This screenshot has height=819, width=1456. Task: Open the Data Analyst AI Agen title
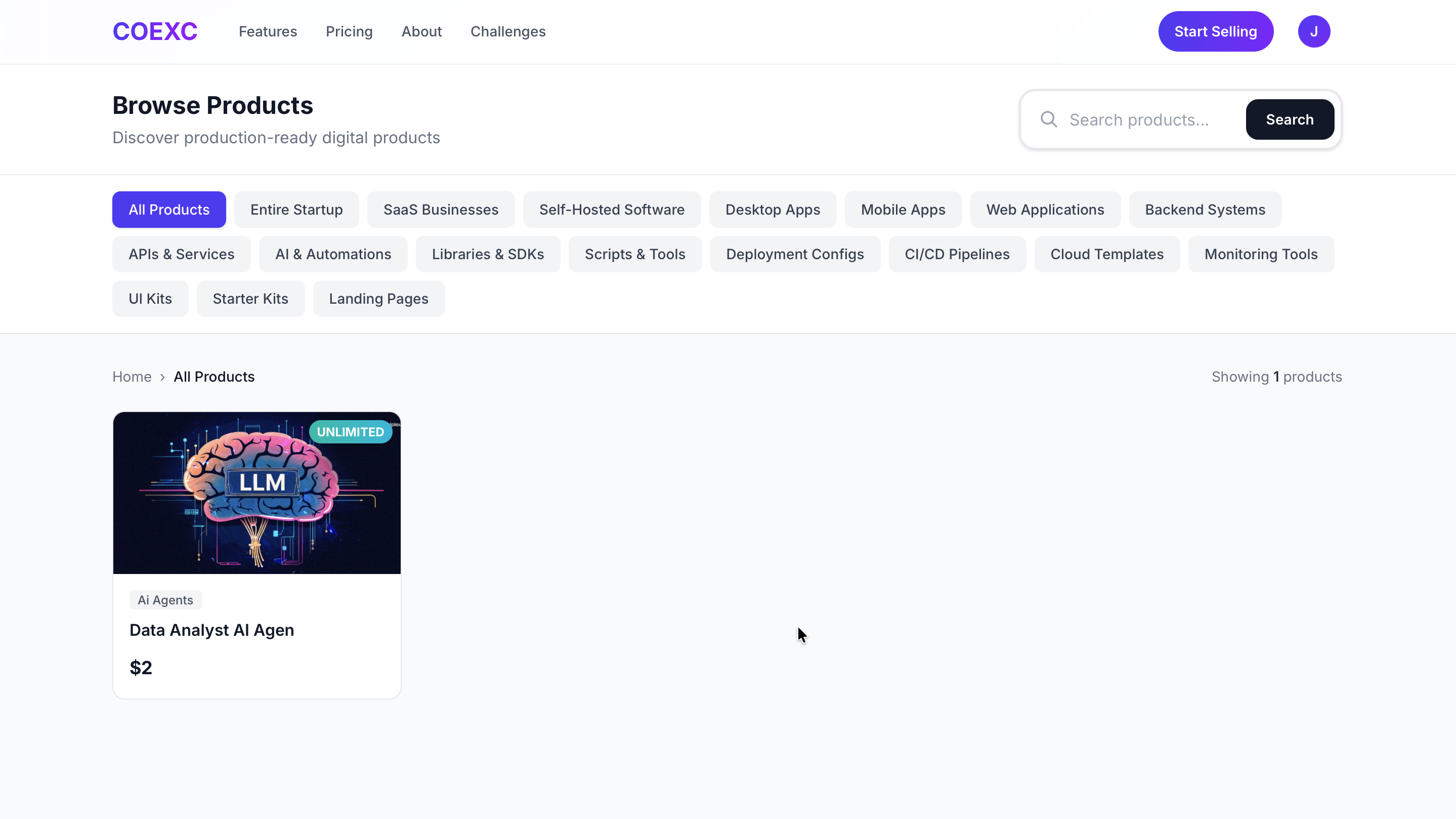211,630
